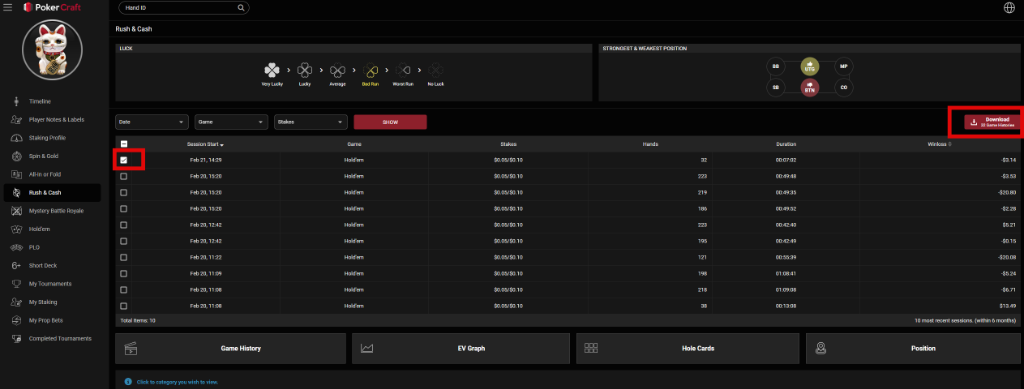Screen dimensions: 1024x389
Task: Open the Game filter dropdown
Action: [x=231, y=122]
